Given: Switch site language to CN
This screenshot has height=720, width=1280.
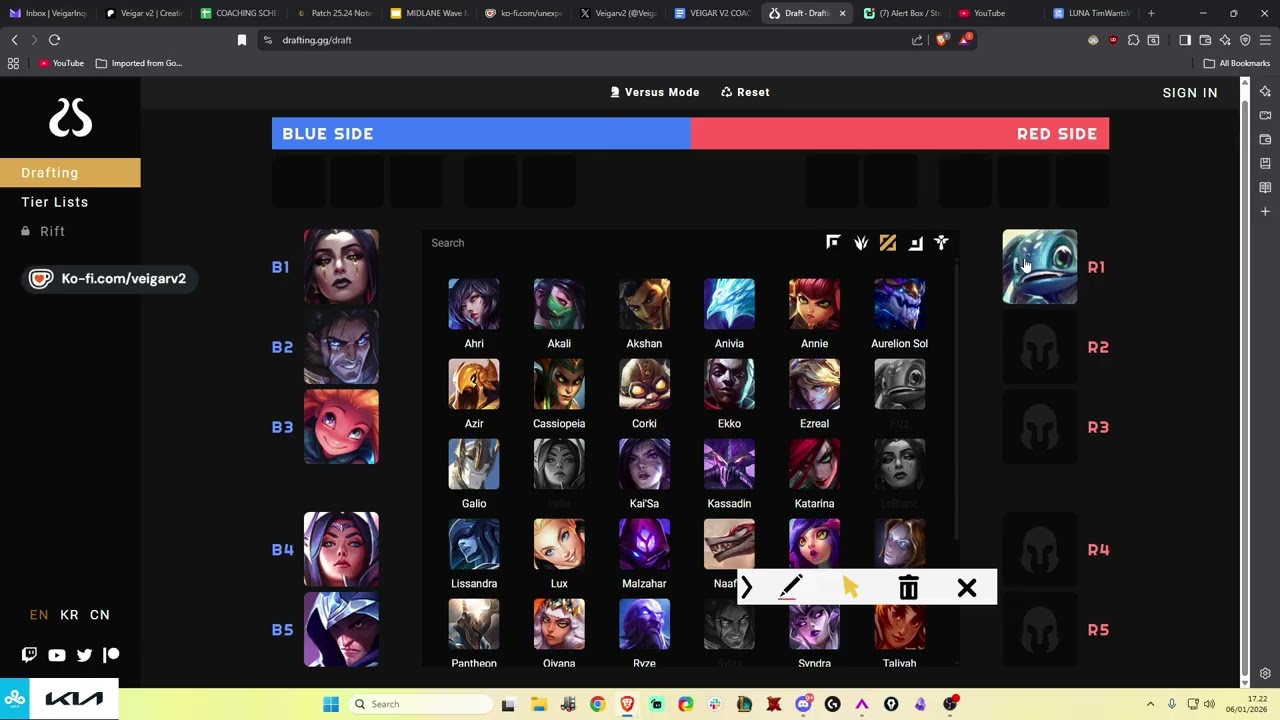Looking at the screenshot, I should [100, 615].
